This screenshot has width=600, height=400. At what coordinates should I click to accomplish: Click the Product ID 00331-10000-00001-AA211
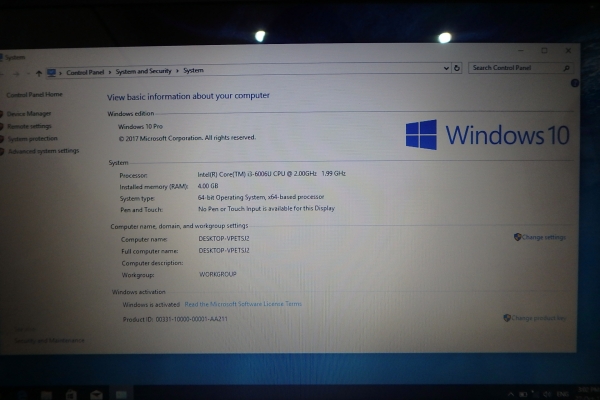[175, 319]
